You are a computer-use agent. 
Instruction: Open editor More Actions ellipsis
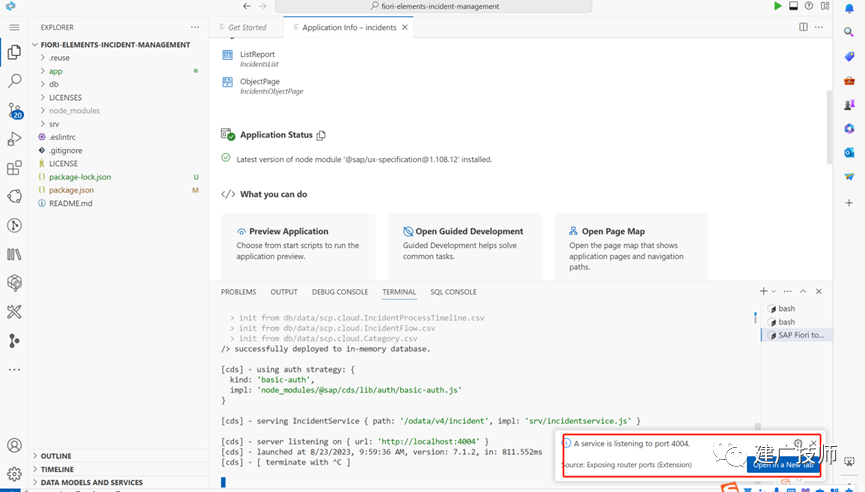click(x=819, y=27)
